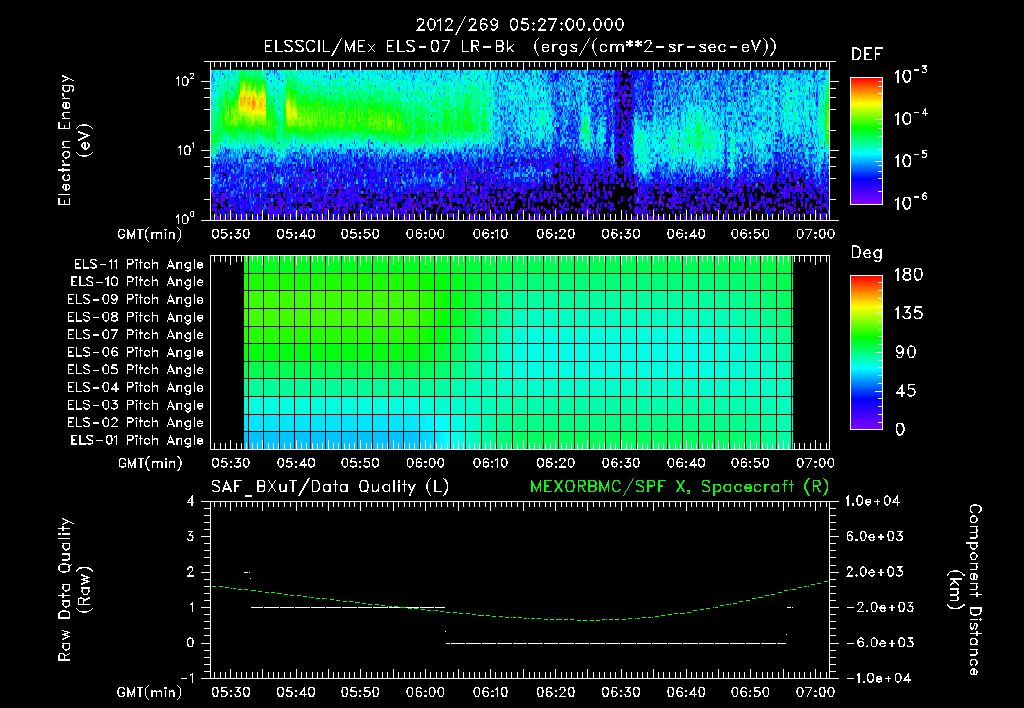Viewport: 1024px width, 708px height.
Task: Click the 2.0e+03 right axis tick label
Action: coord(875,571)
